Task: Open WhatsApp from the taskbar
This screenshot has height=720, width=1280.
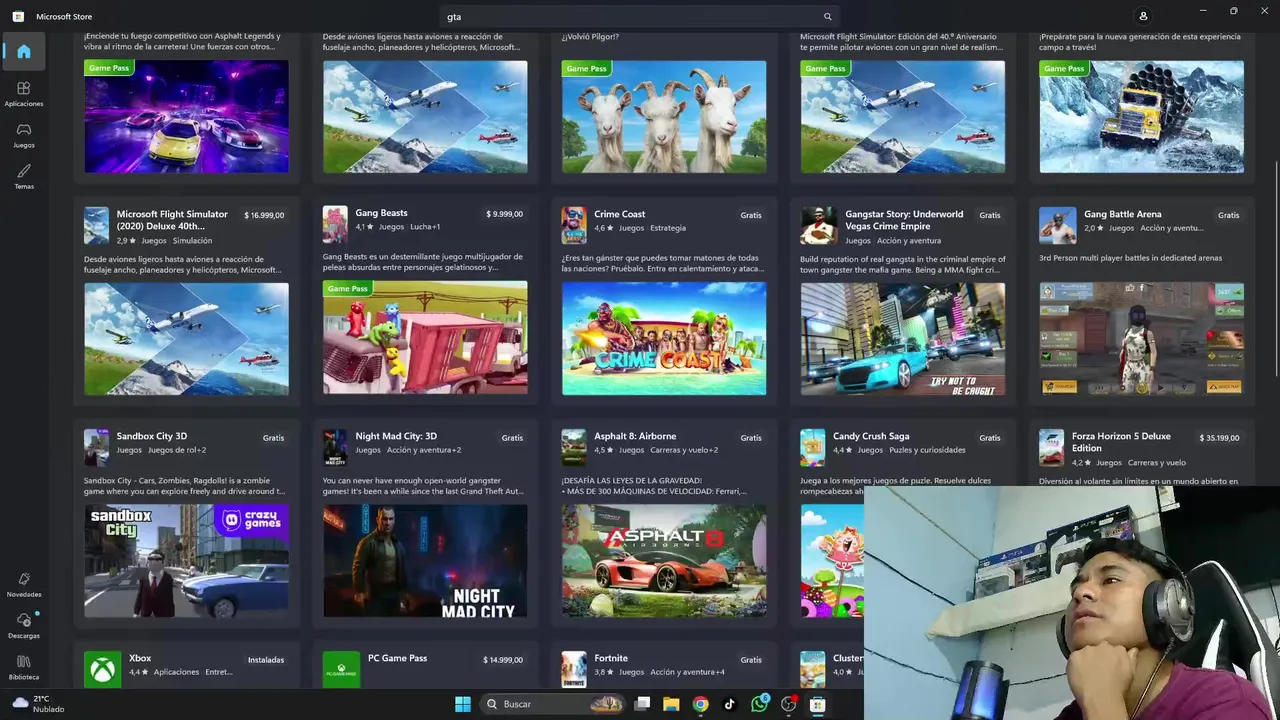Action: click(759, 704)
